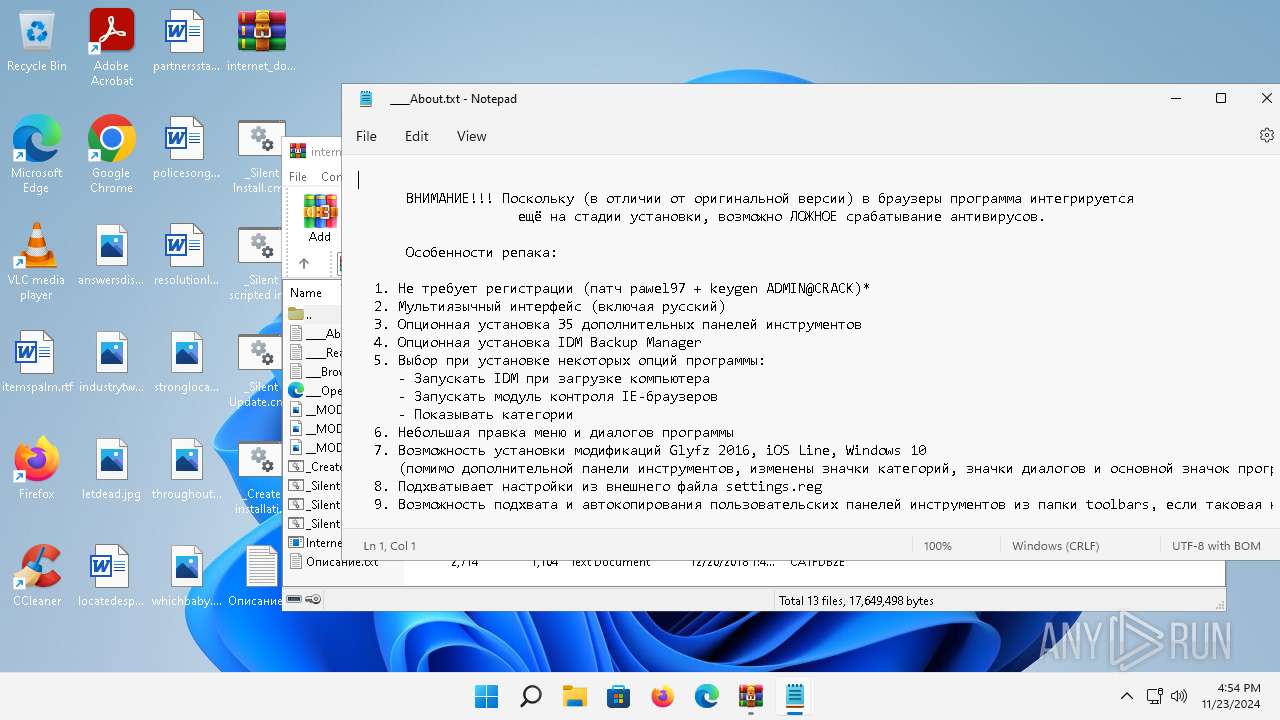
Task: Select the Описание text file on desktop
Action: (x=258, y=576)
